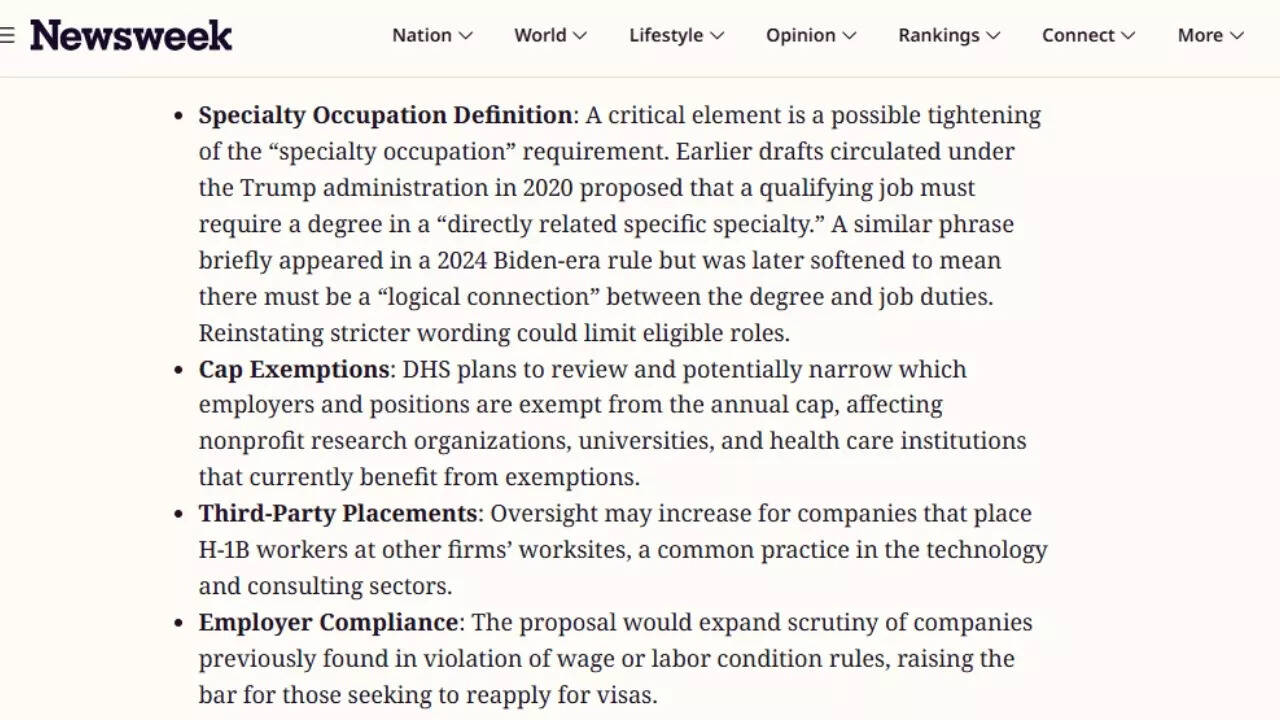Expand the Nation dropdown chevron
The width and height of the screenshot is (1280, 720).
click(466, 36)
